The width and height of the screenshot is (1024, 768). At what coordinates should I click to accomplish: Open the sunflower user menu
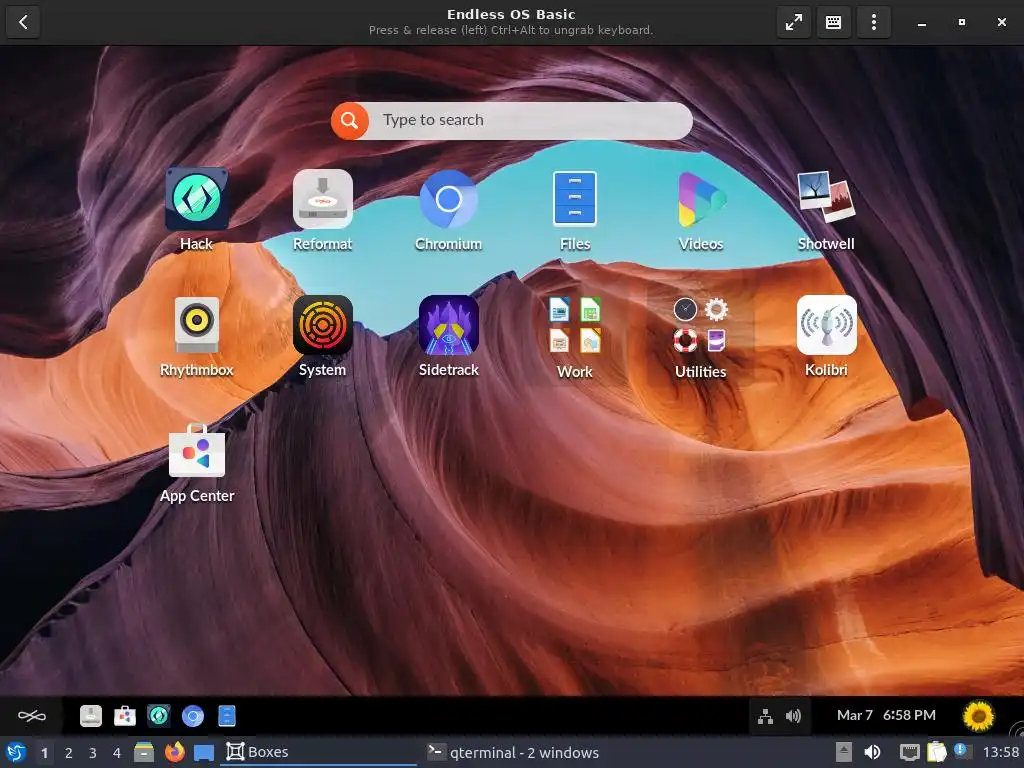tap(978, 716)
